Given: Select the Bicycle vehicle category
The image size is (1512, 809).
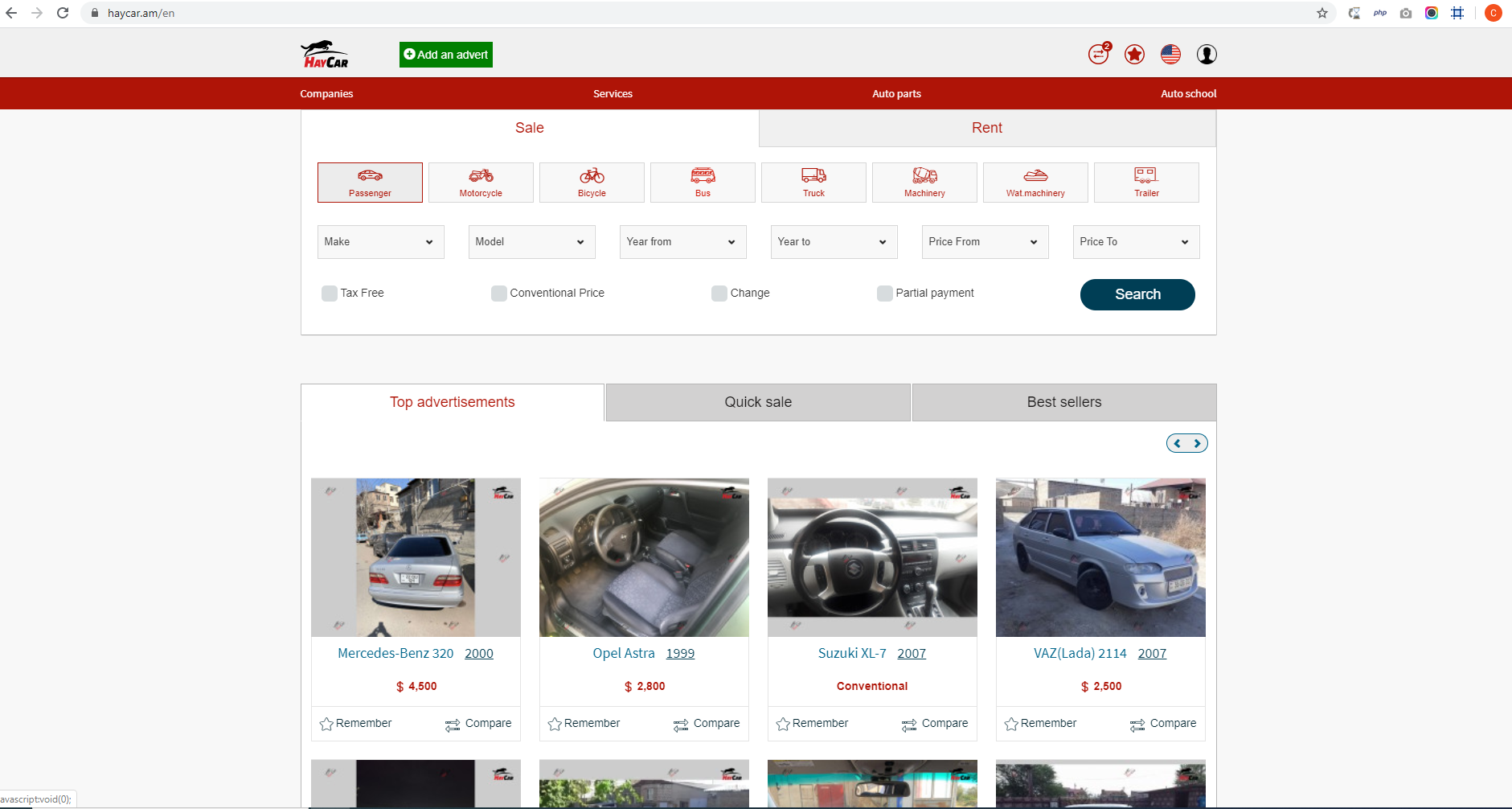Looking at the screenshot, I should tap(592, 183).
